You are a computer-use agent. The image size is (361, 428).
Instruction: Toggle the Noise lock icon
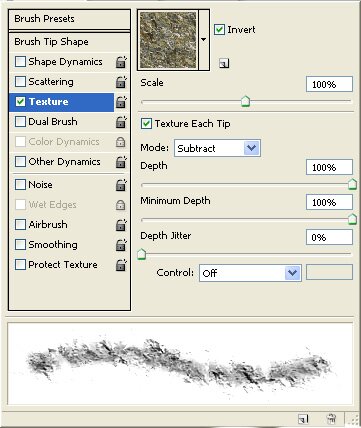tap(121, 185)
